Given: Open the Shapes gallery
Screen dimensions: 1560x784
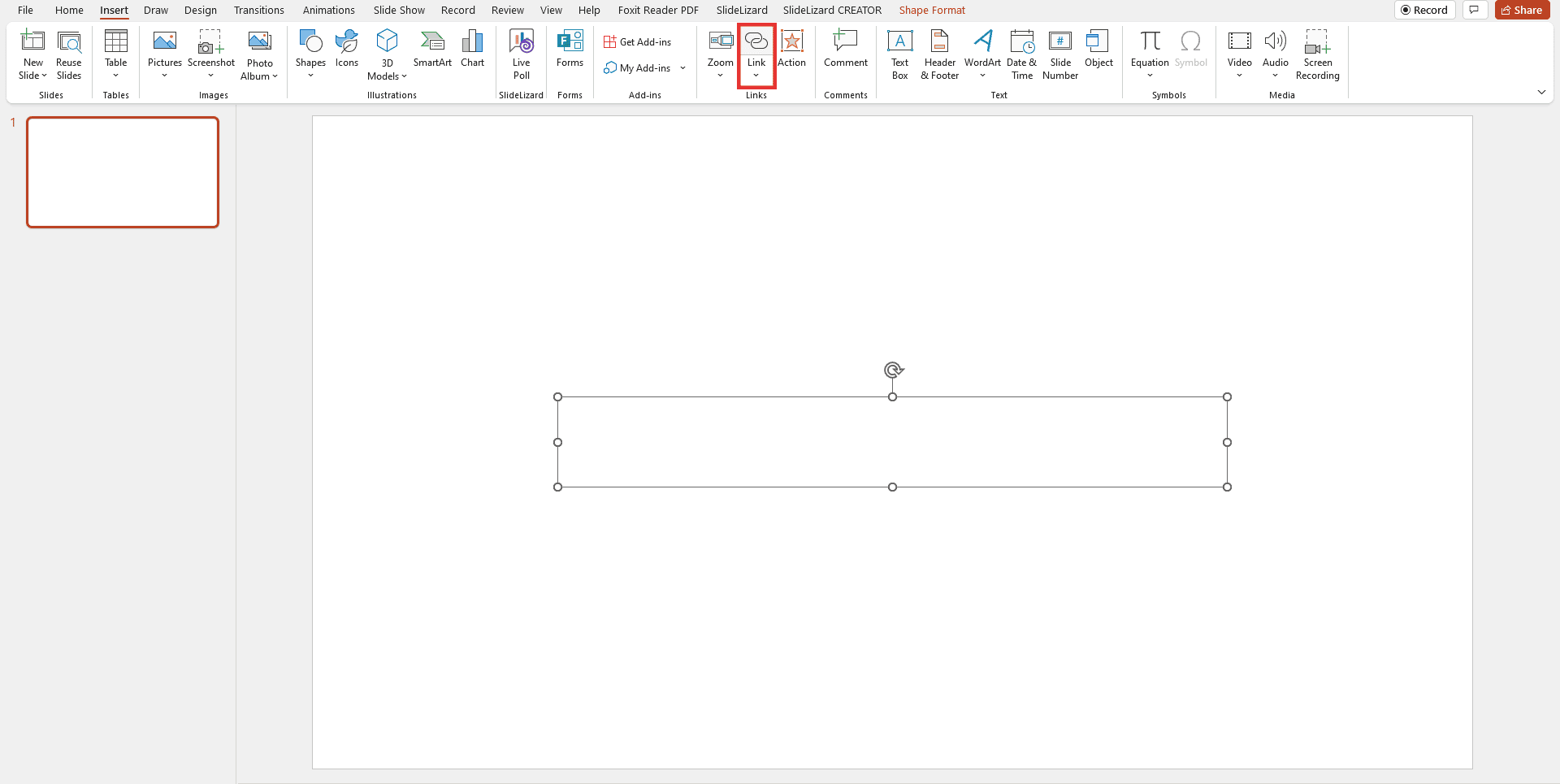Looking at the screenshot, I should [x=310, y=54].
